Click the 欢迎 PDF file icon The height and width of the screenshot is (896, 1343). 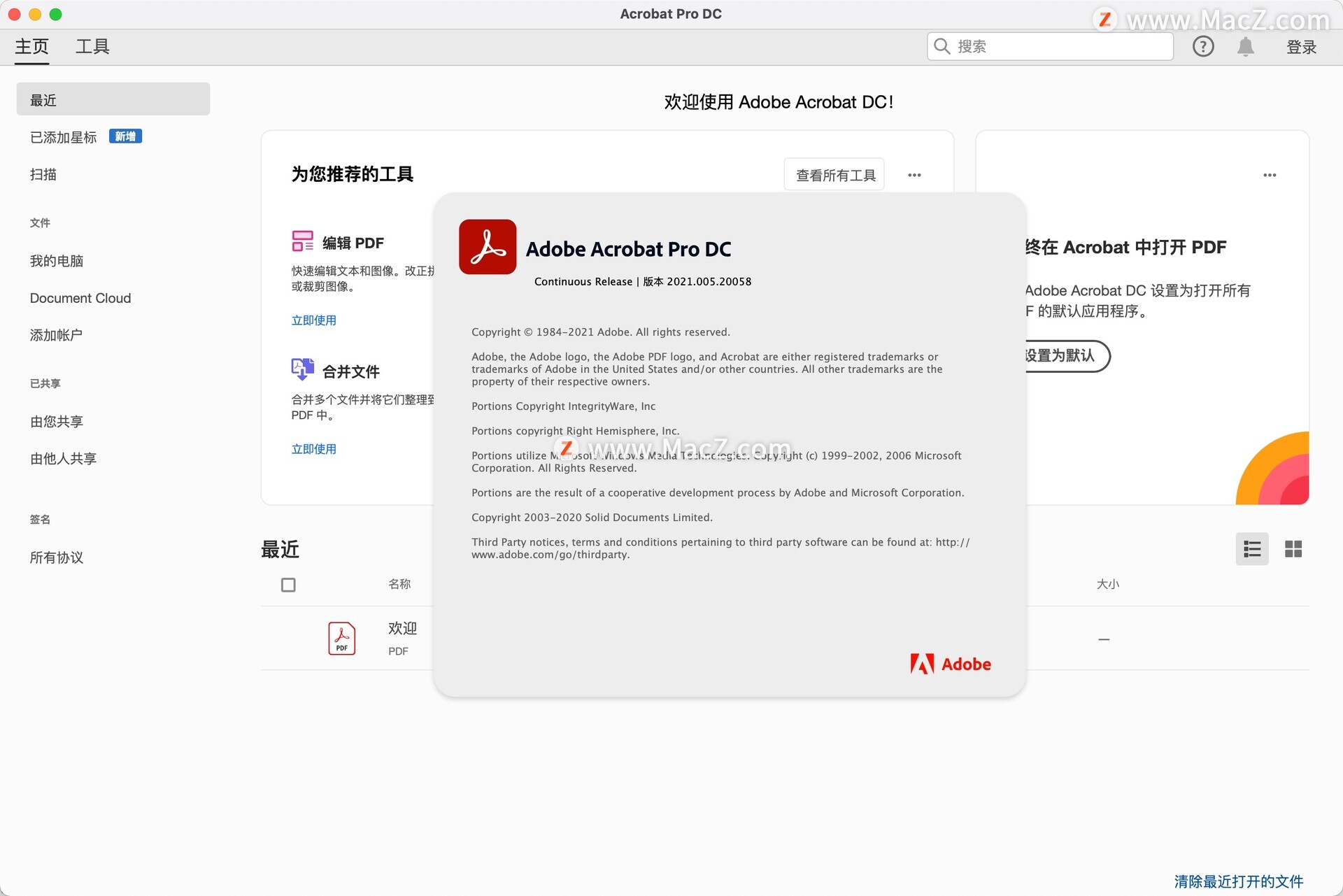[342, 638]
